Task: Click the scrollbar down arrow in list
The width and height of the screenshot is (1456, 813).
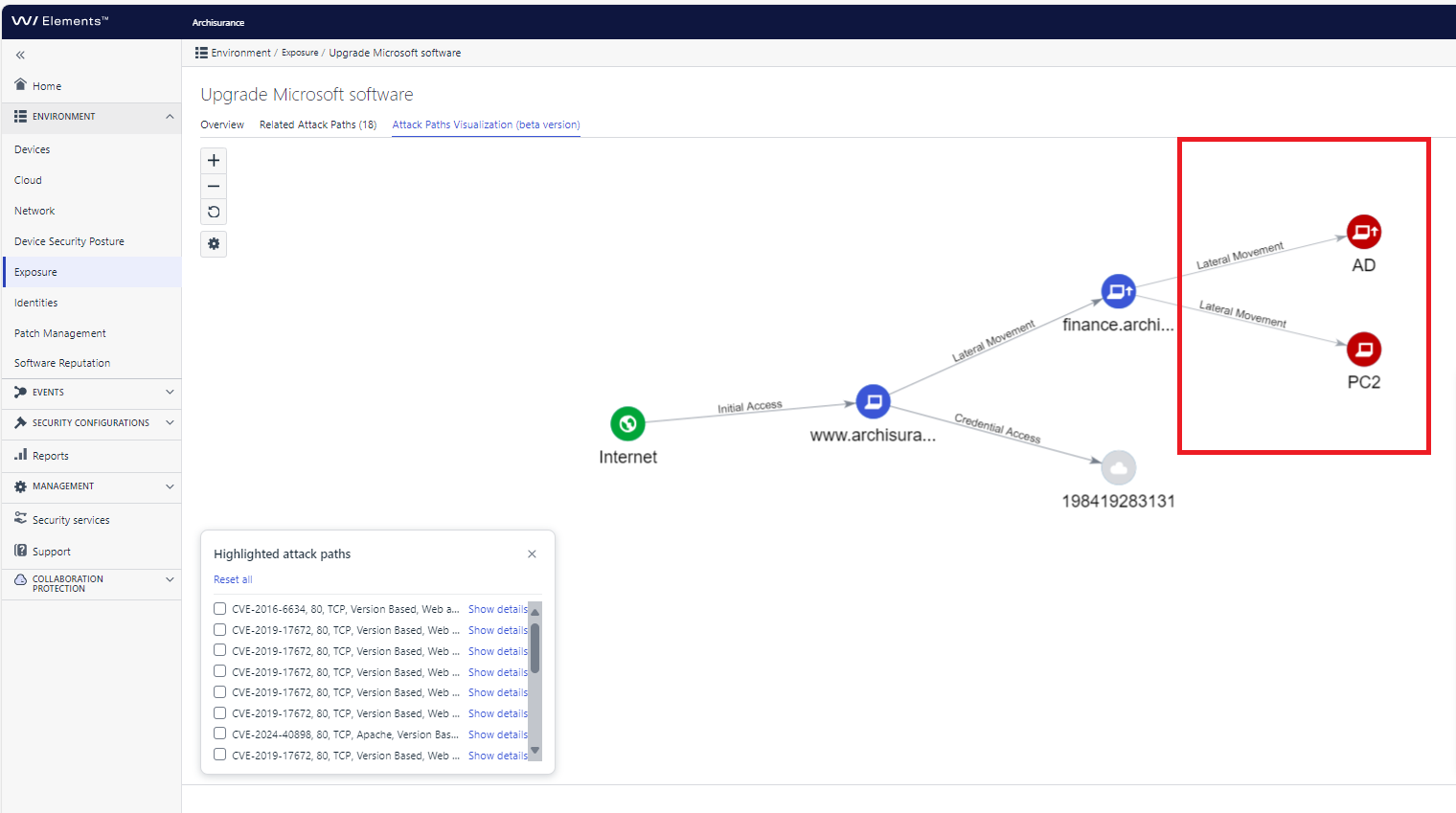Action: (535, 751)
